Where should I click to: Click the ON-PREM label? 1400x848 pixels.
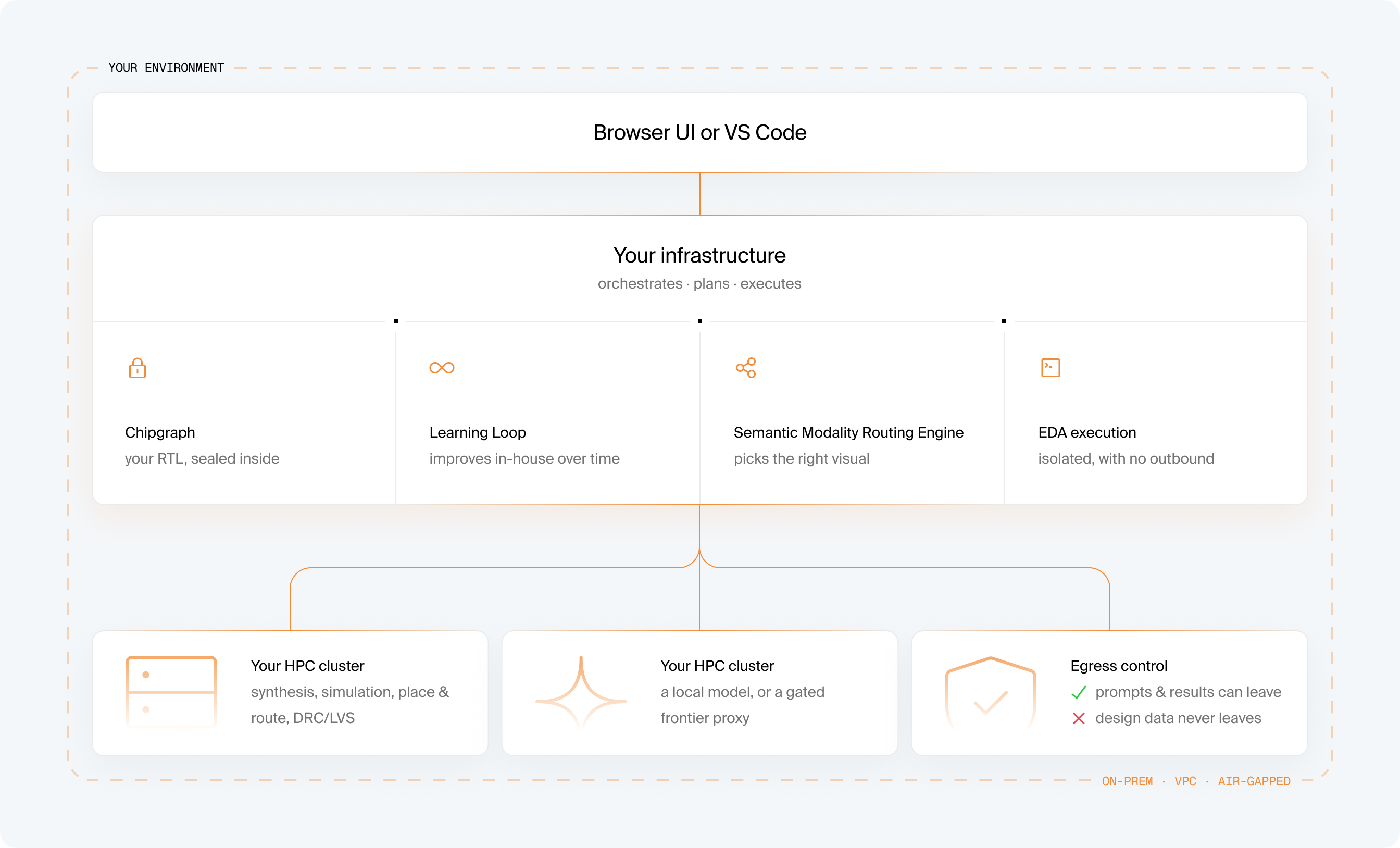tap(1127, 781)
